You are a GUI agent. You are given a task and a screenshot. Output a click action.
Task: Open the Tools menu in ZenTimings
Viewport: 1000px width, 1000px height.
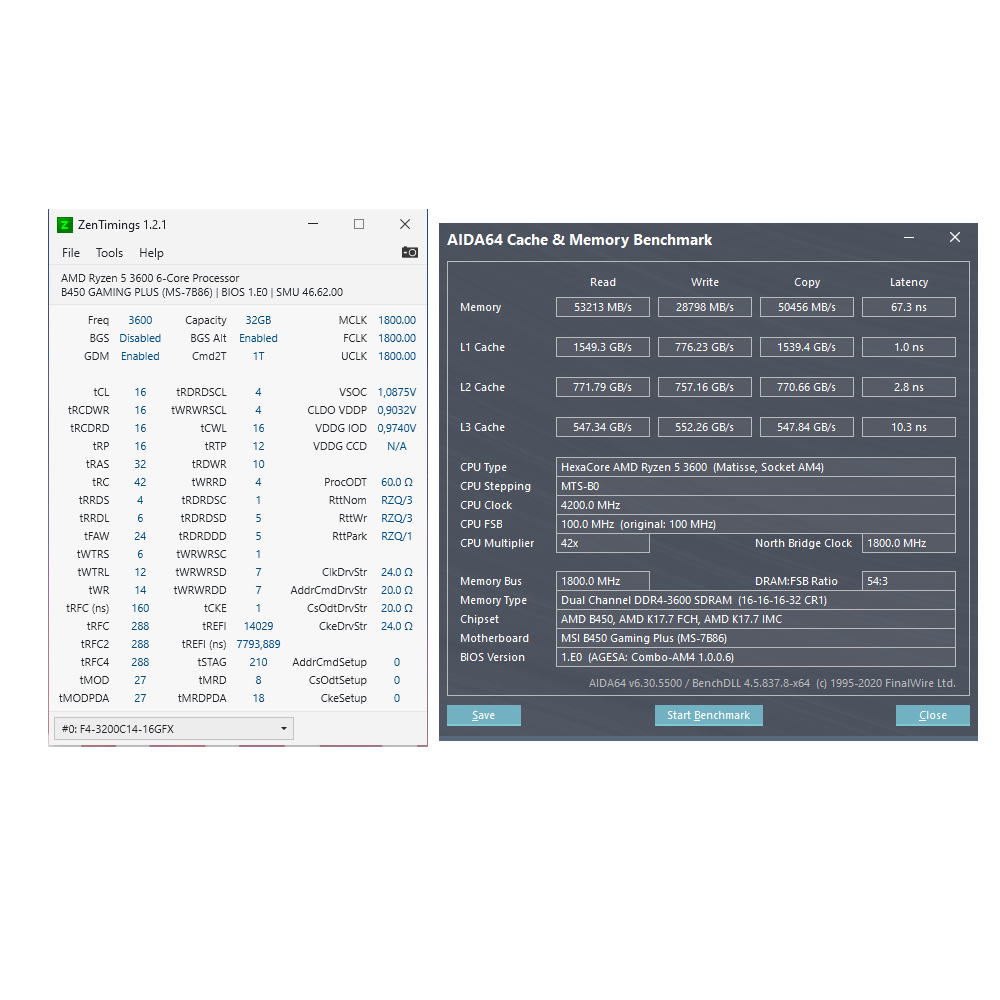[109, 253]
